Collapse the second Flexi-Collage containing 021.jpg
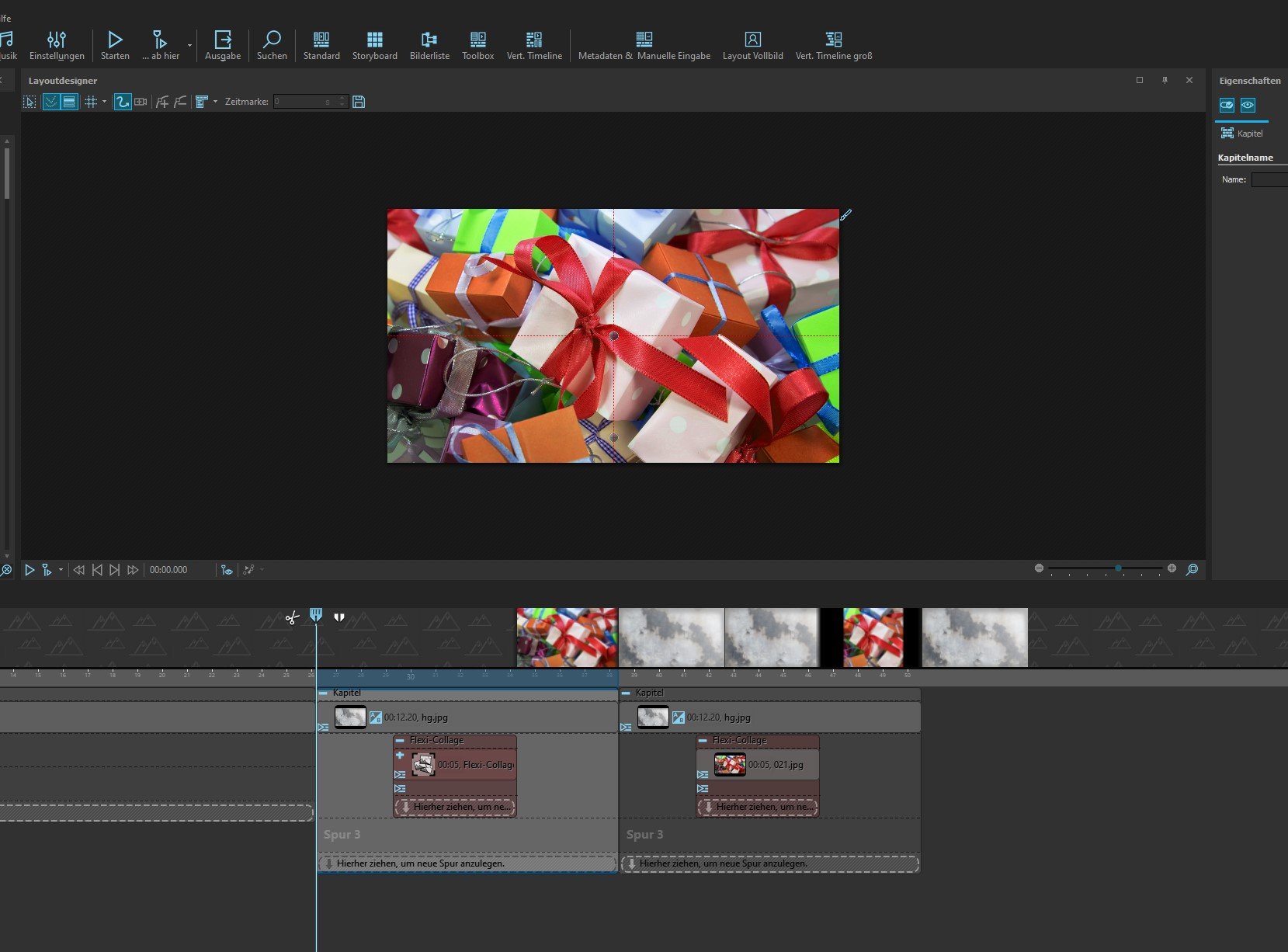1288x952 pixels. click(x=703, y=741)
